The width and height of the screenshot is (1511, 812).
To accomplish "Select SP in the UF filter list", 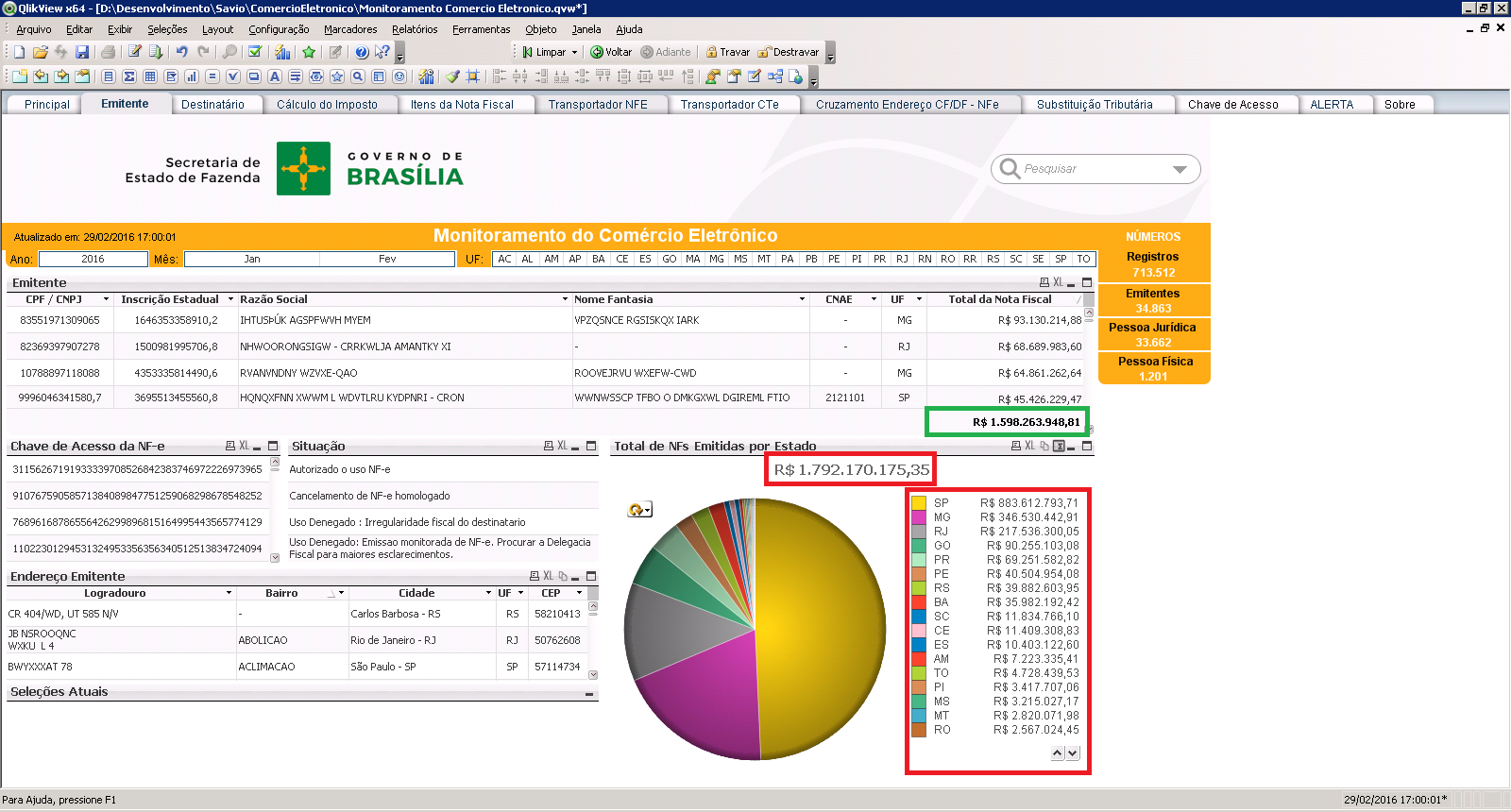I will [x=1061, y=259].
